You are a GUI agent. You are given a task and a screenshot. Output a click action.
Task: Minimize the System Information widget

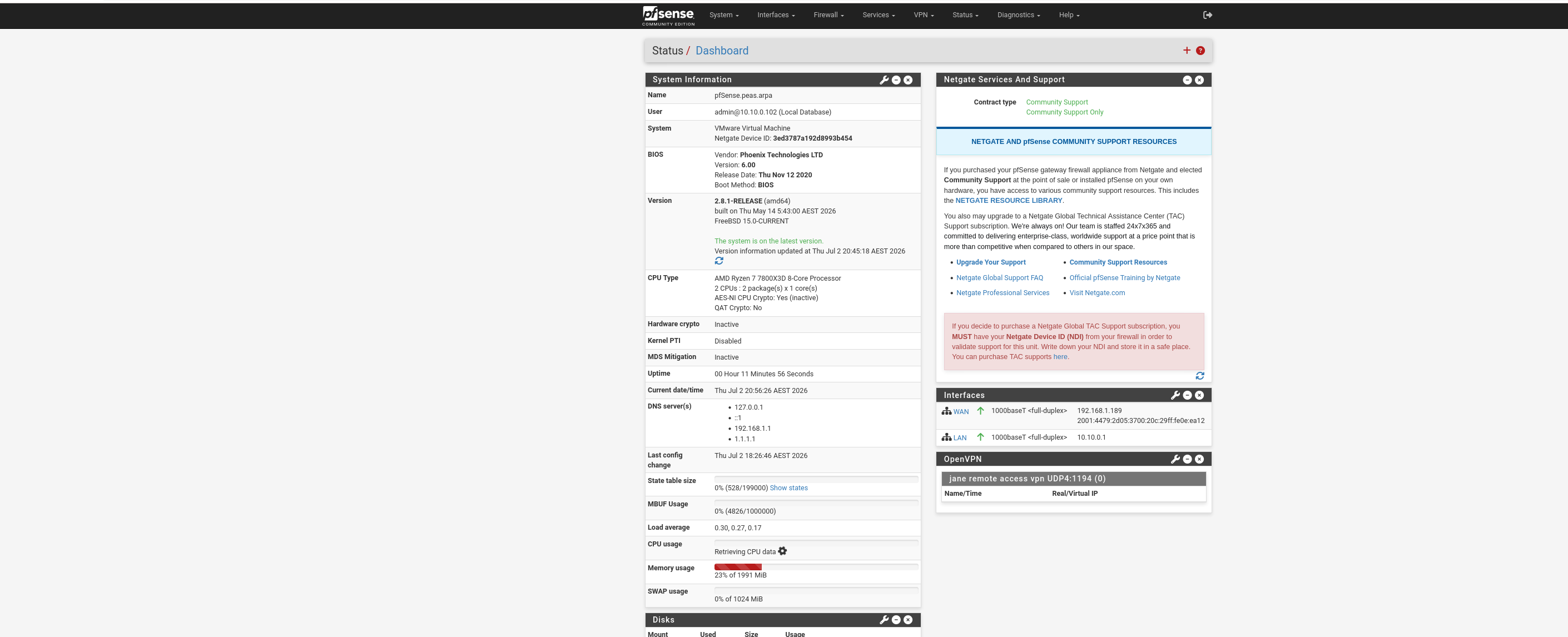[x=896, y=79]
